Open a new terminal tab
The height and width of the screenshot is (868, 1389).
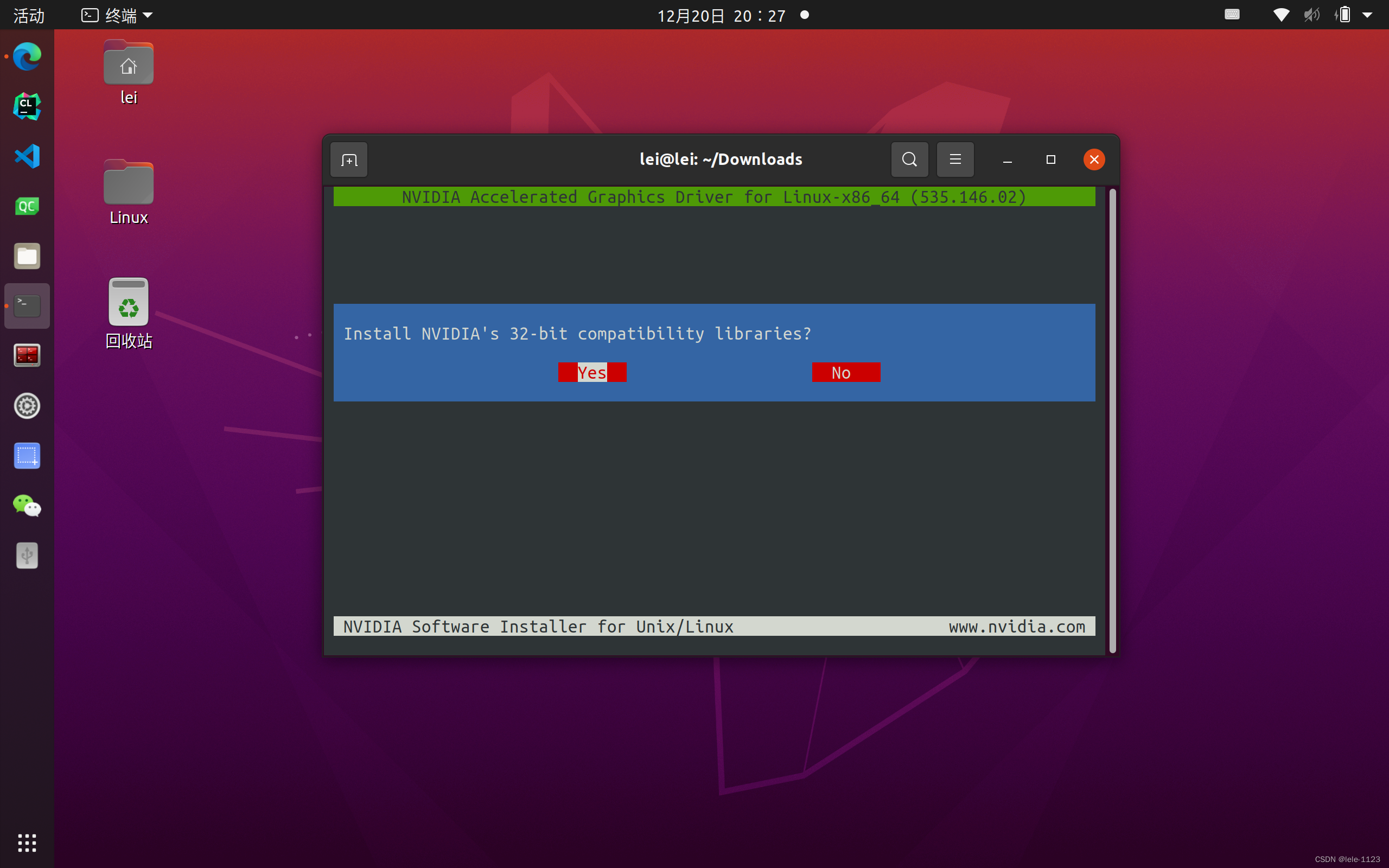coord(348,159)
